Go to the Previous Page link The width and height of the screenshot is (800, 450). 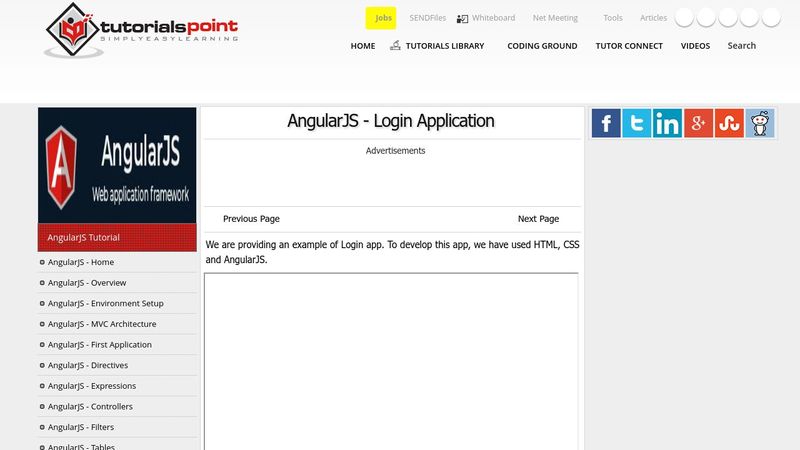click(x=251, y=219)
